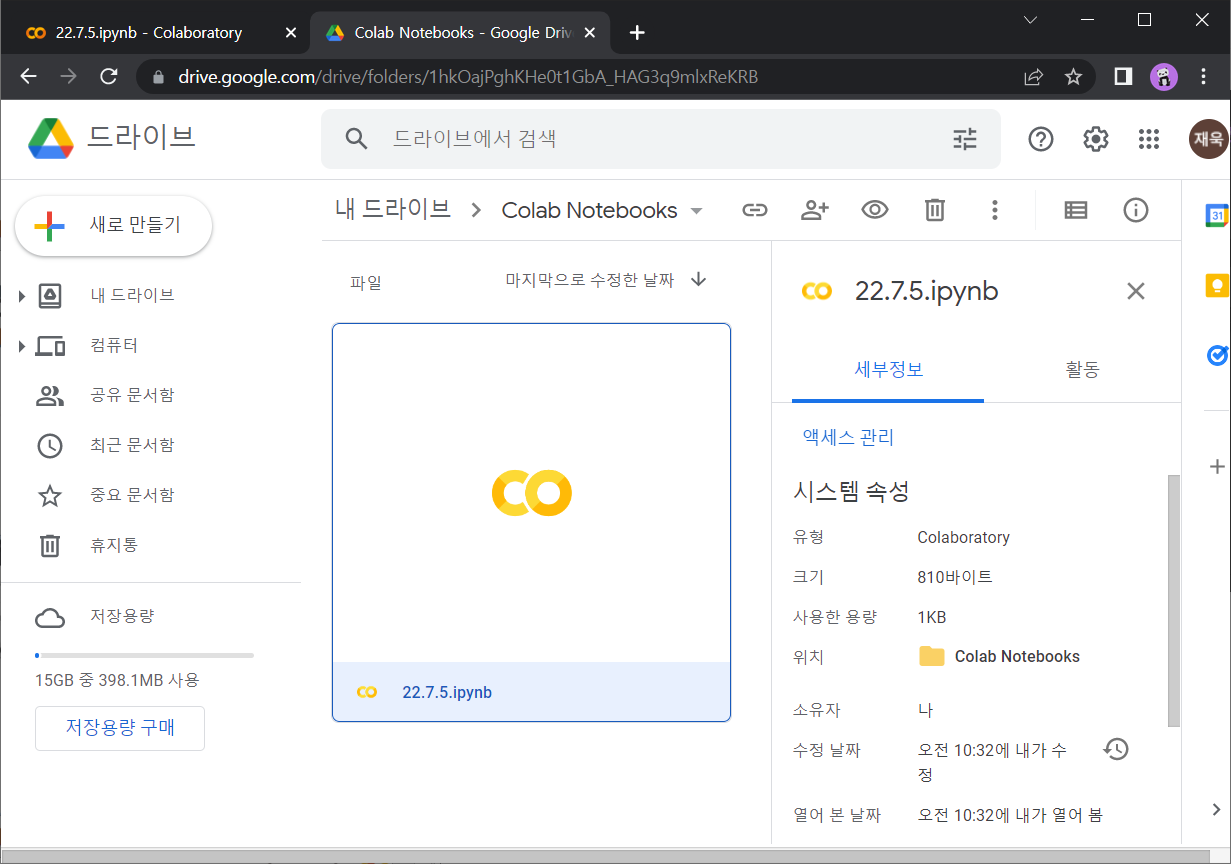Toggle the details info panel icon

1136,210
